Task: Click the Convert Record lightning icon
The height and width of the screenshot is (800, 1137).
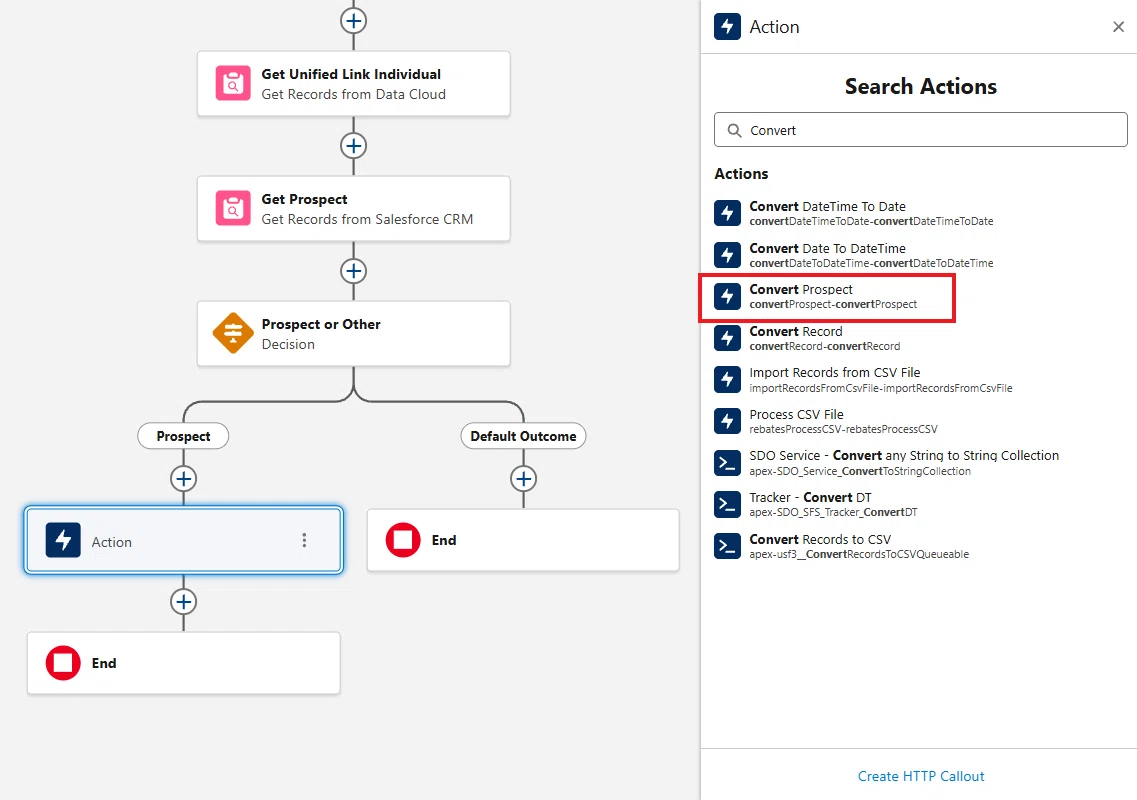Action: click(x=727, y=338)
